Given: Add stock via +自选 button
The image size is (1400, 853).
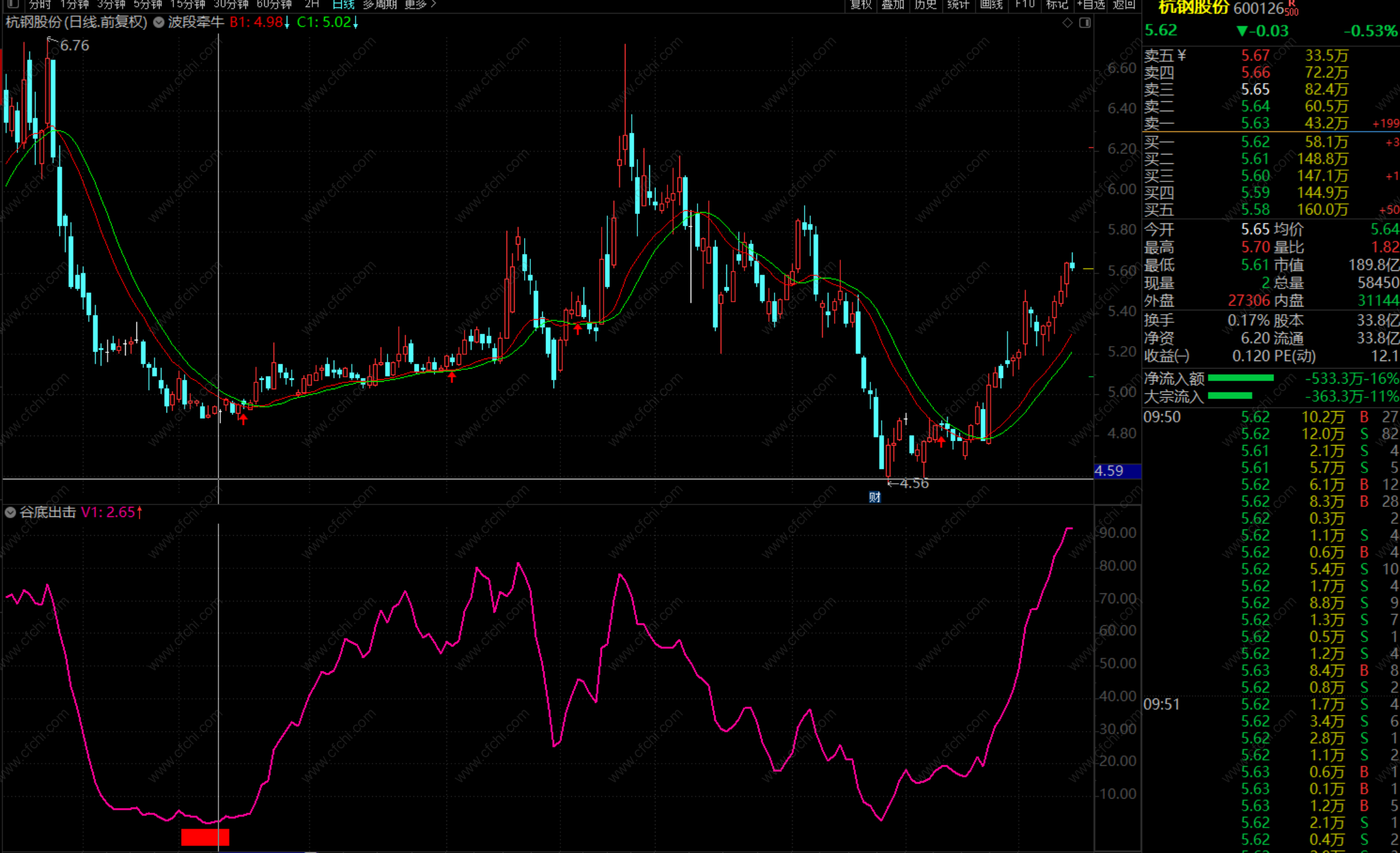Looking at the screenshot, I should [x=1091, y=4].
